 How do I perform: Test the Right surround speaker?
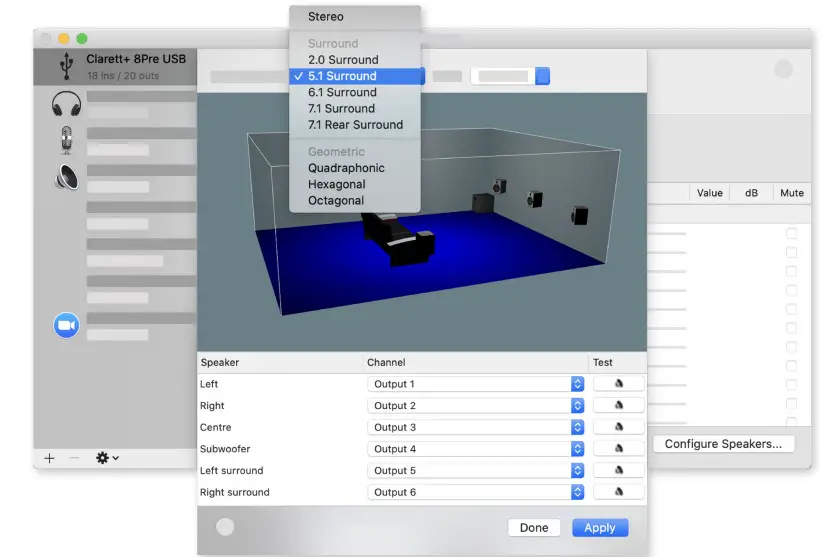pos(618,491)
